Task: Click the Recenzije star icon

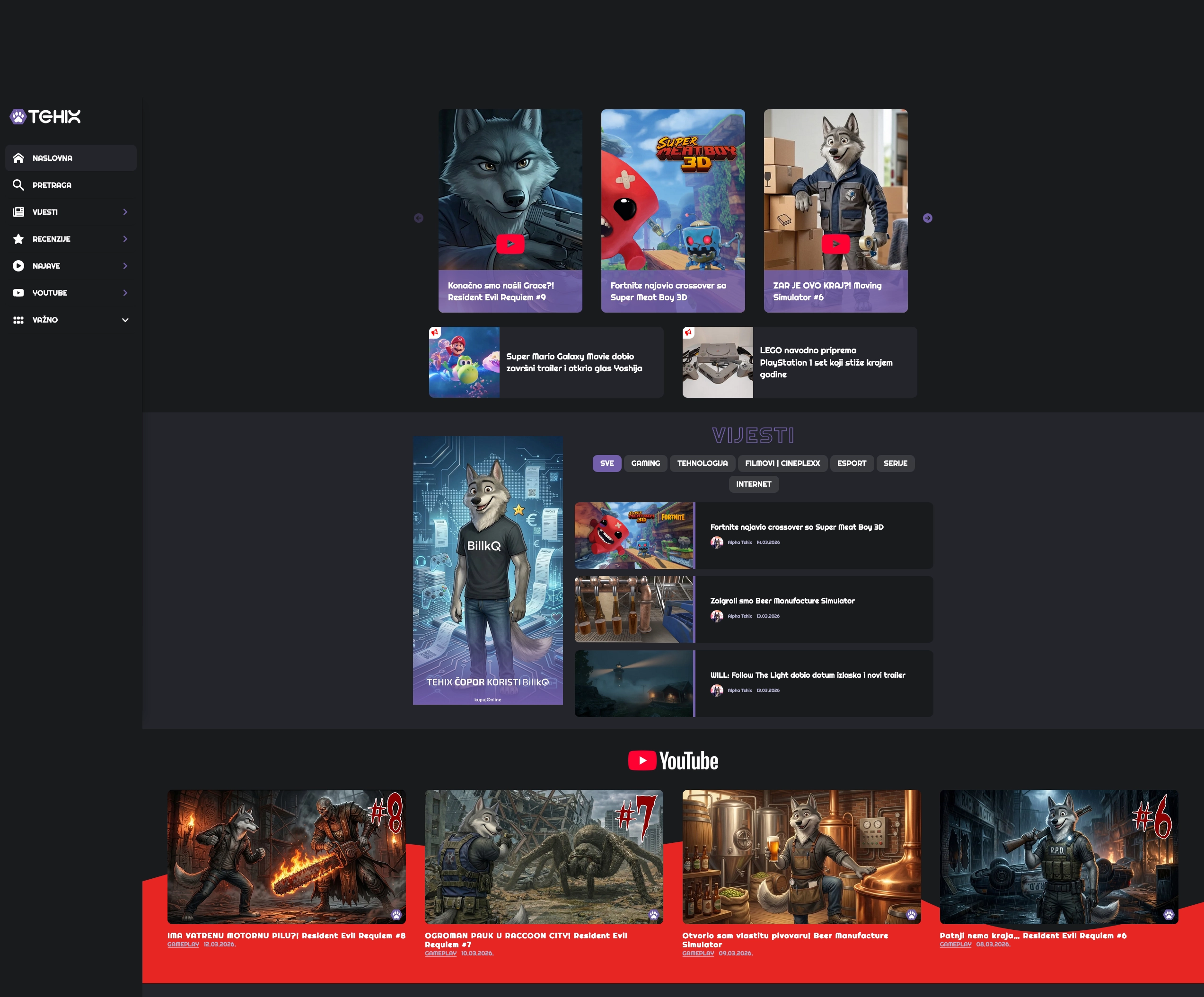Action: click(18, 239)
